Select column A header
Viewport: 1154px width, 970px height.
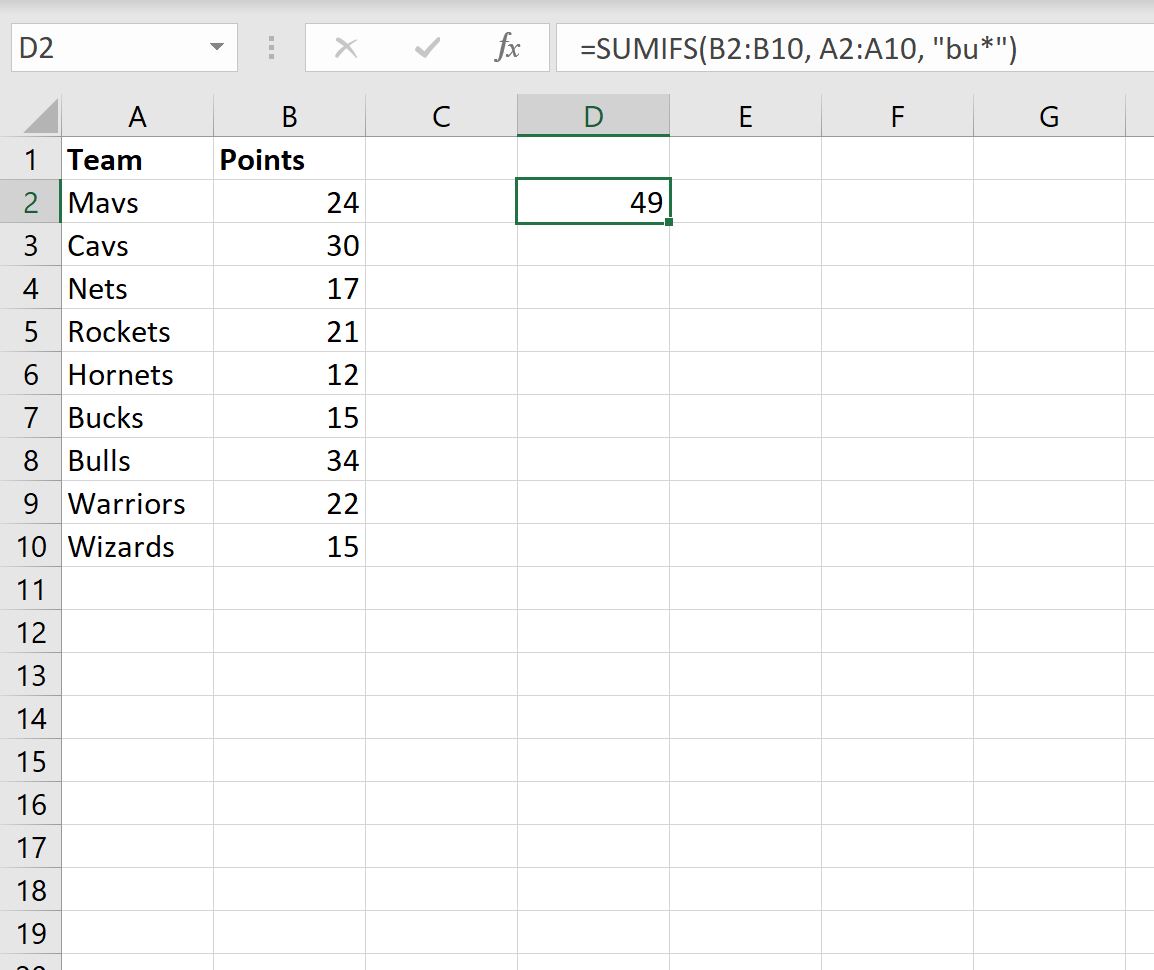point(137,116)
